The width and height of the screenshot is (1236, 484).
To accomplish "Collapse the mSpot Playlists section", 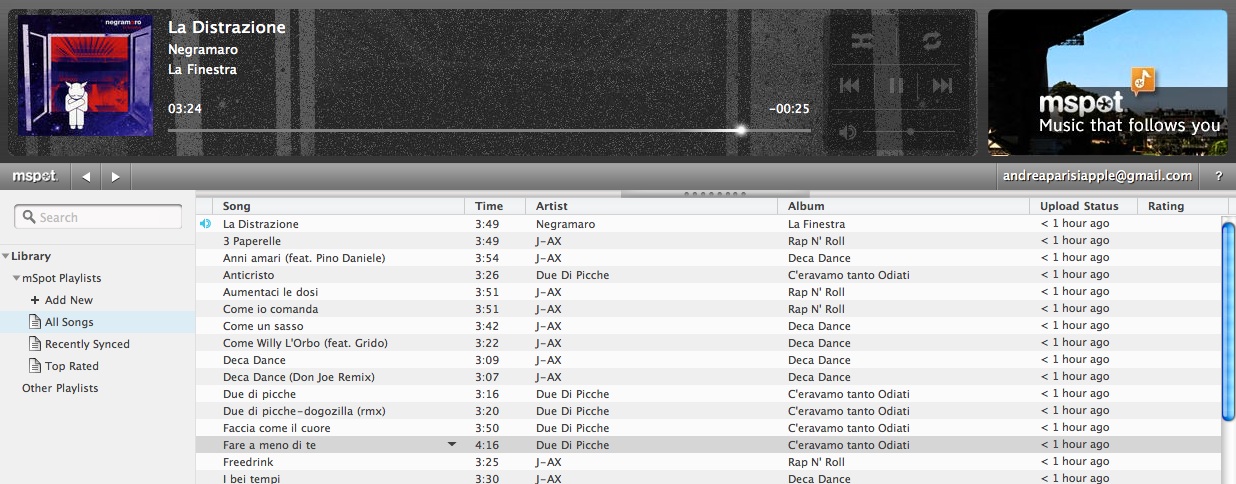I will (x=16, y=279).
